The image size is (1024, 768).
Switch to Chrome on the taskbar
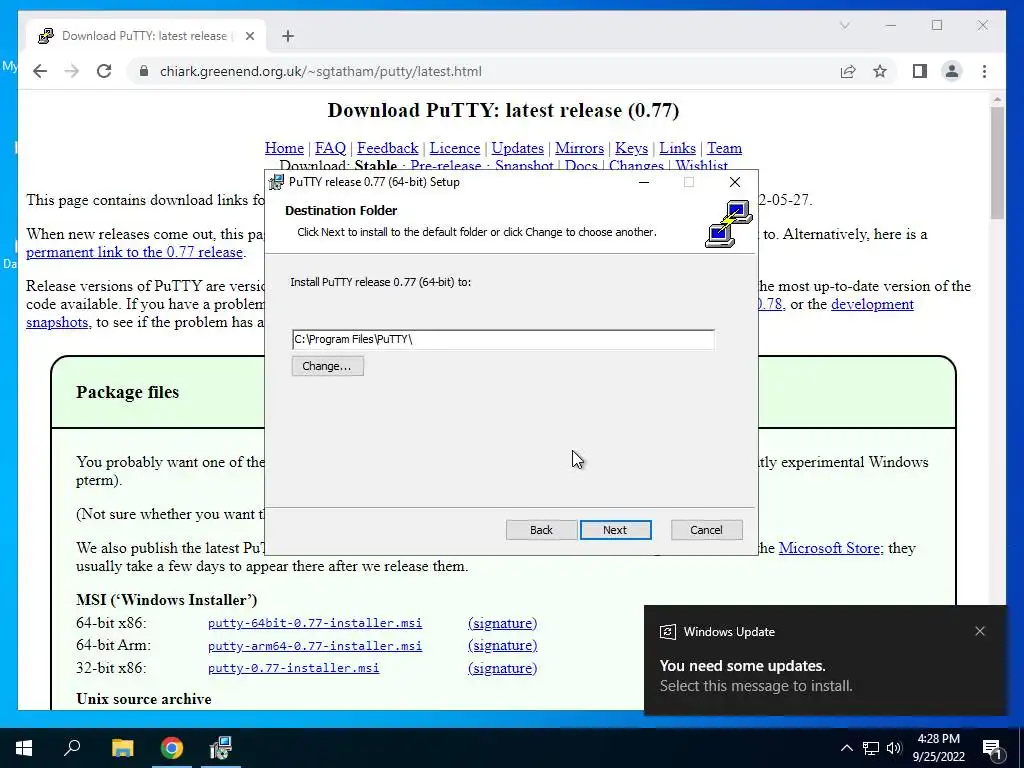click(x=172, y=748)
